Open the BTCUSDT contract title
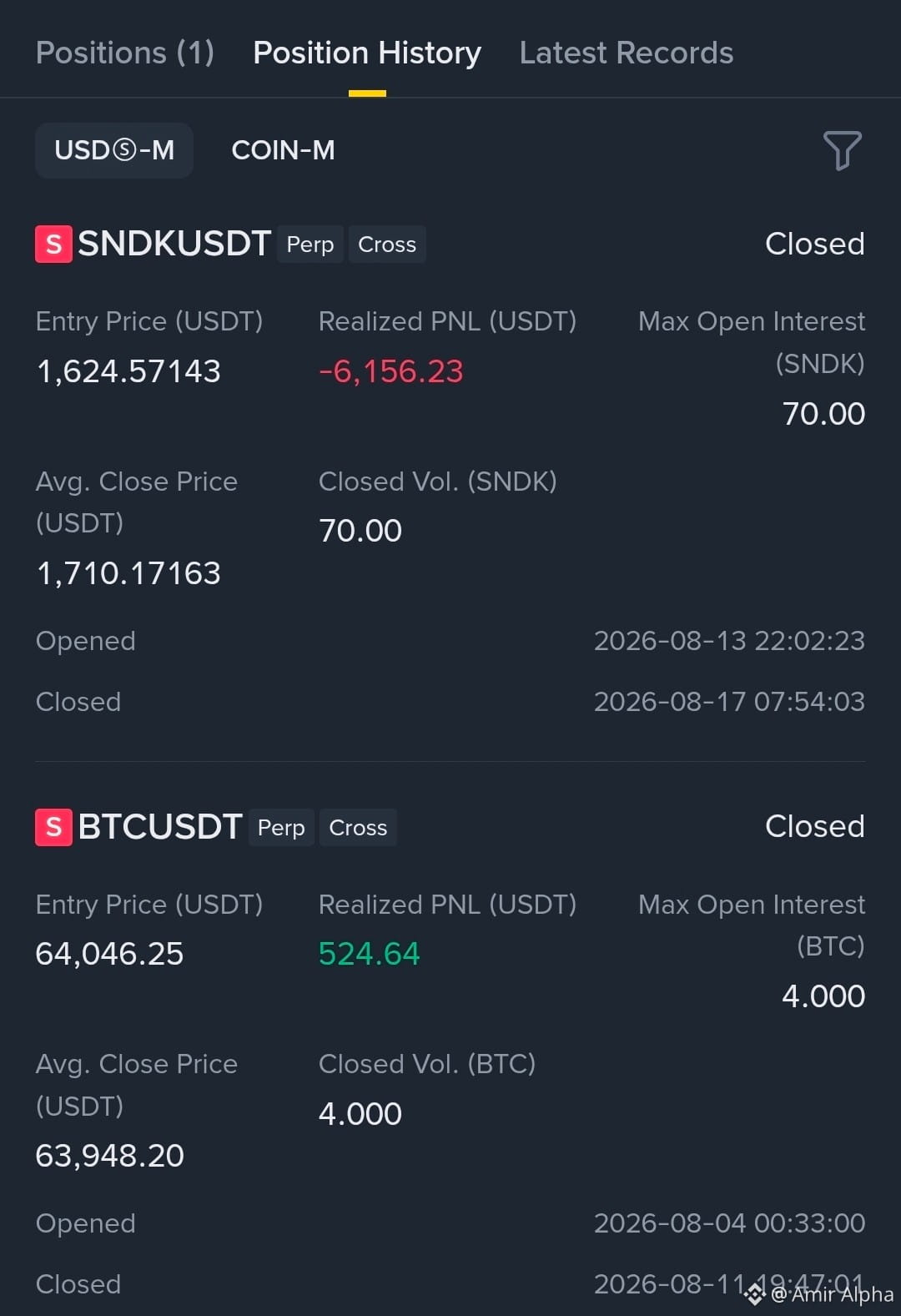Viewport: 901px width, 1316px height. pos(160,826)
